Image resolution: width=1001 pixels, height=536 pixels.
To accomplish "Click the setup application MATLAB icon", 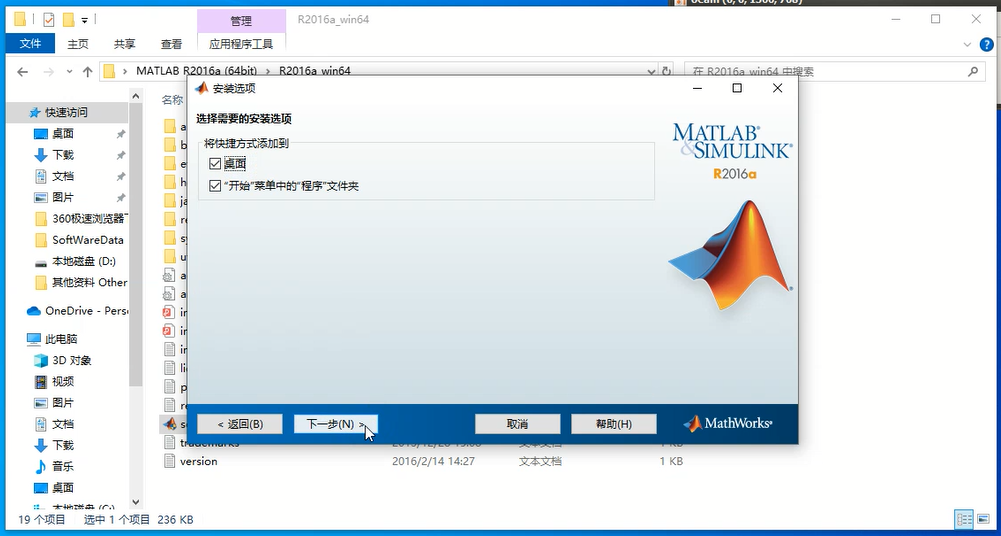I will point(169,424).
